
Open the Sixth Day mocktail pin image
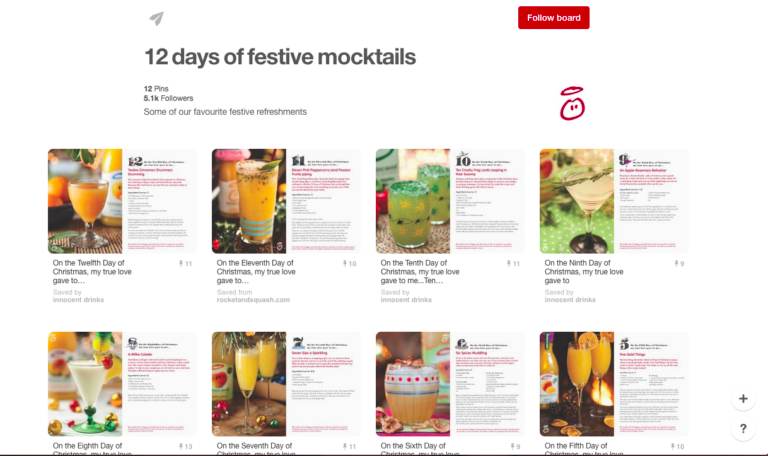pyautogui.click(x=450, y=384)
